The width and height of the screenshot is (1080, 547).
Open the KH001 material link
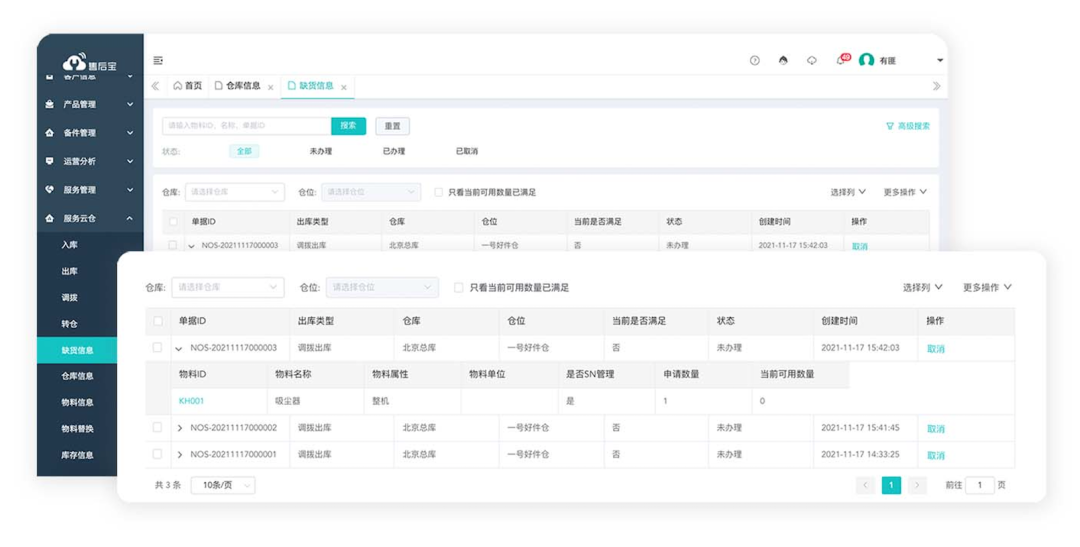[191, 401]
